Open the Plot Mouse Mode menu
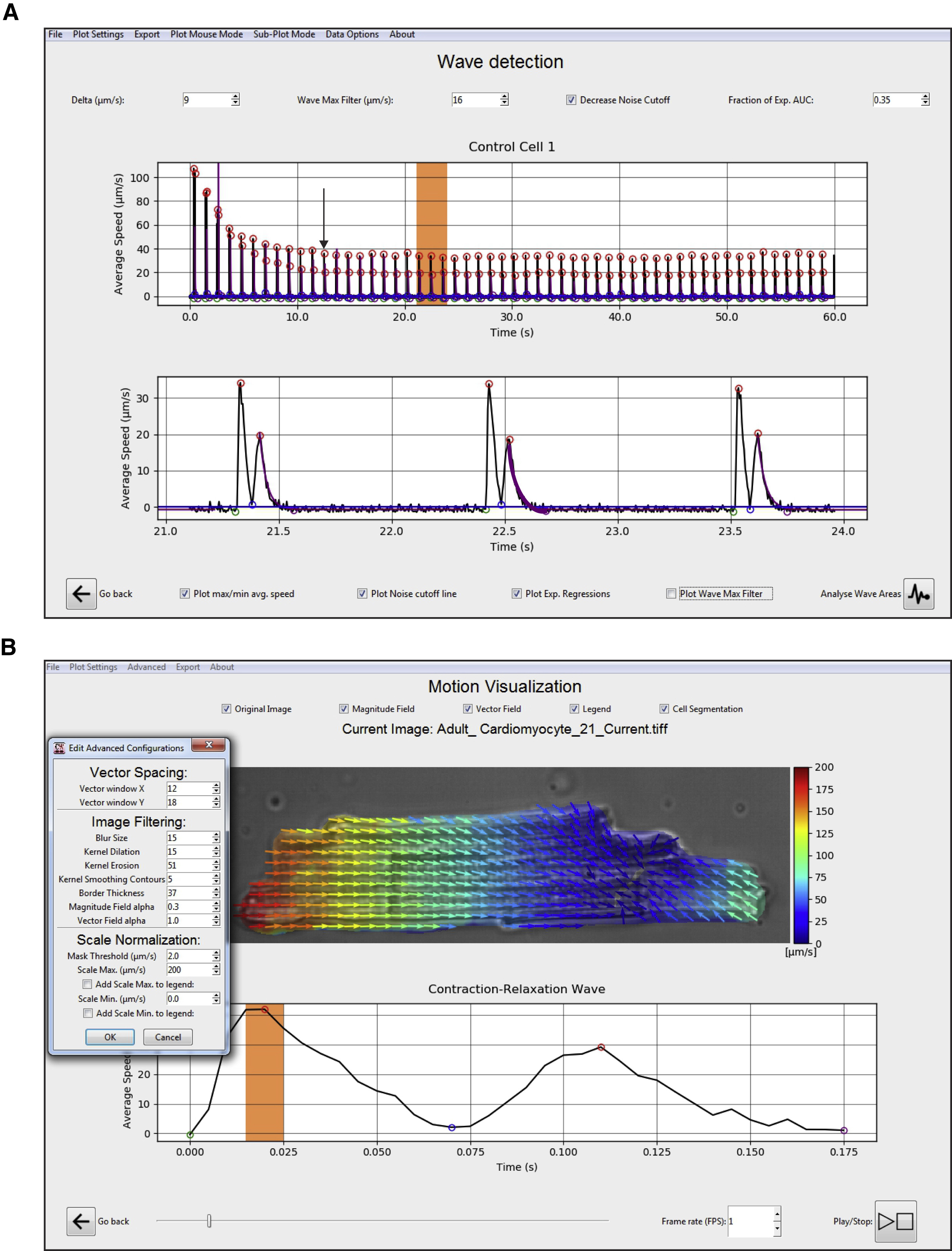 click(x=206, y=34)
